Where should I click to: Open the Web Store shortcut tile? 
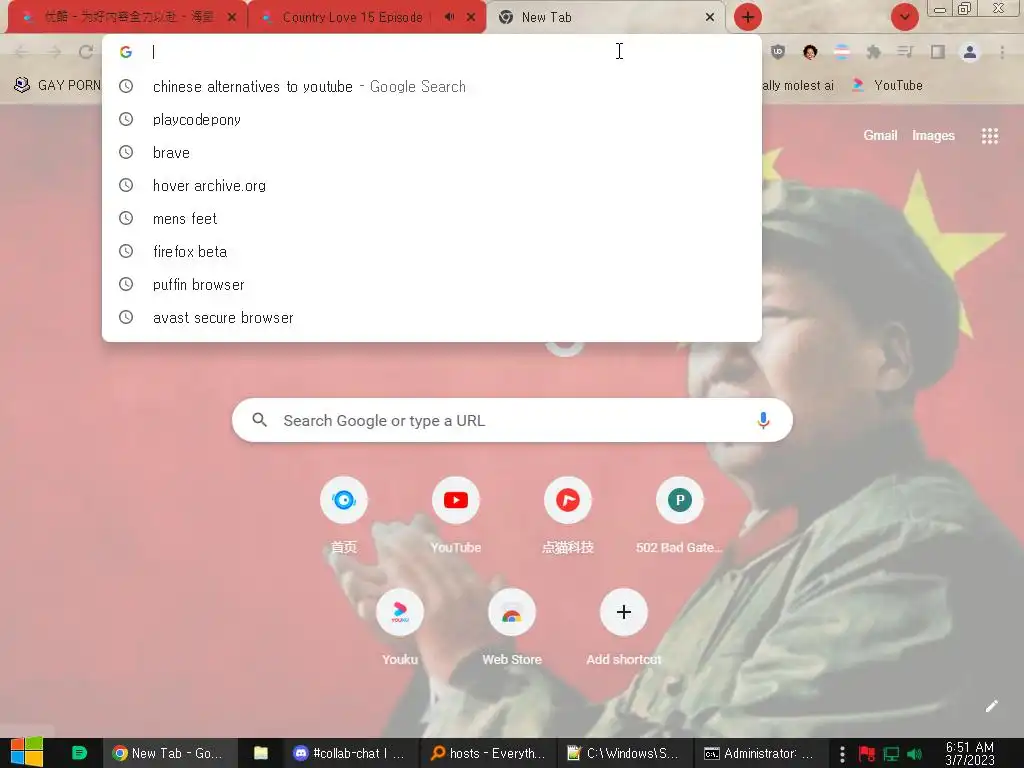tap(512, 628)
